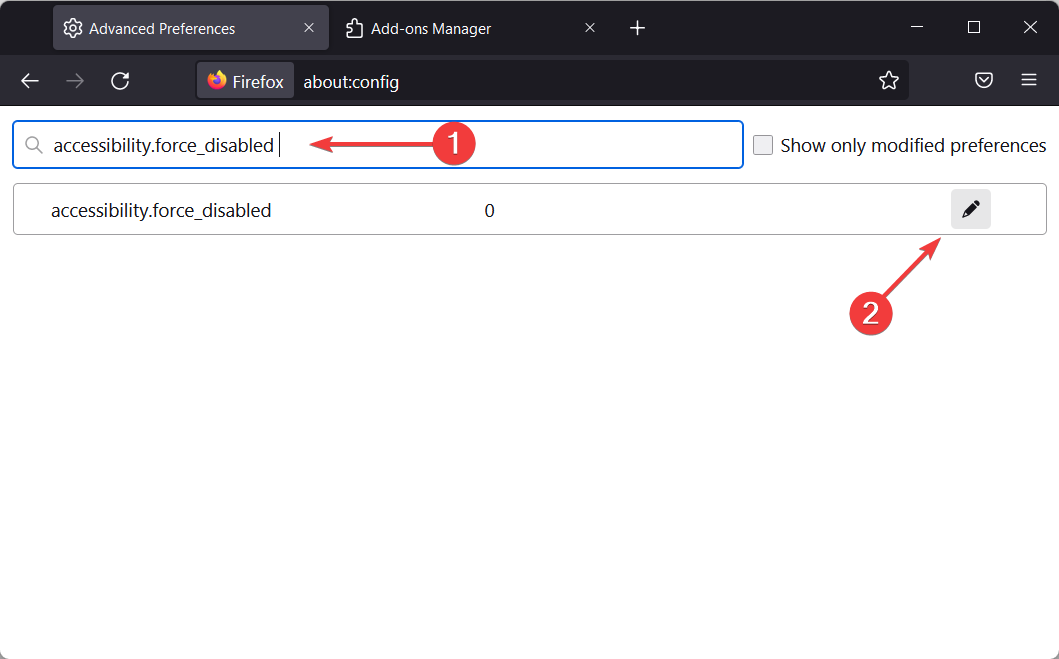Close the Advanced Preferences tab
This screenshot has height=659, width=1059.
[x=309, y=28]
